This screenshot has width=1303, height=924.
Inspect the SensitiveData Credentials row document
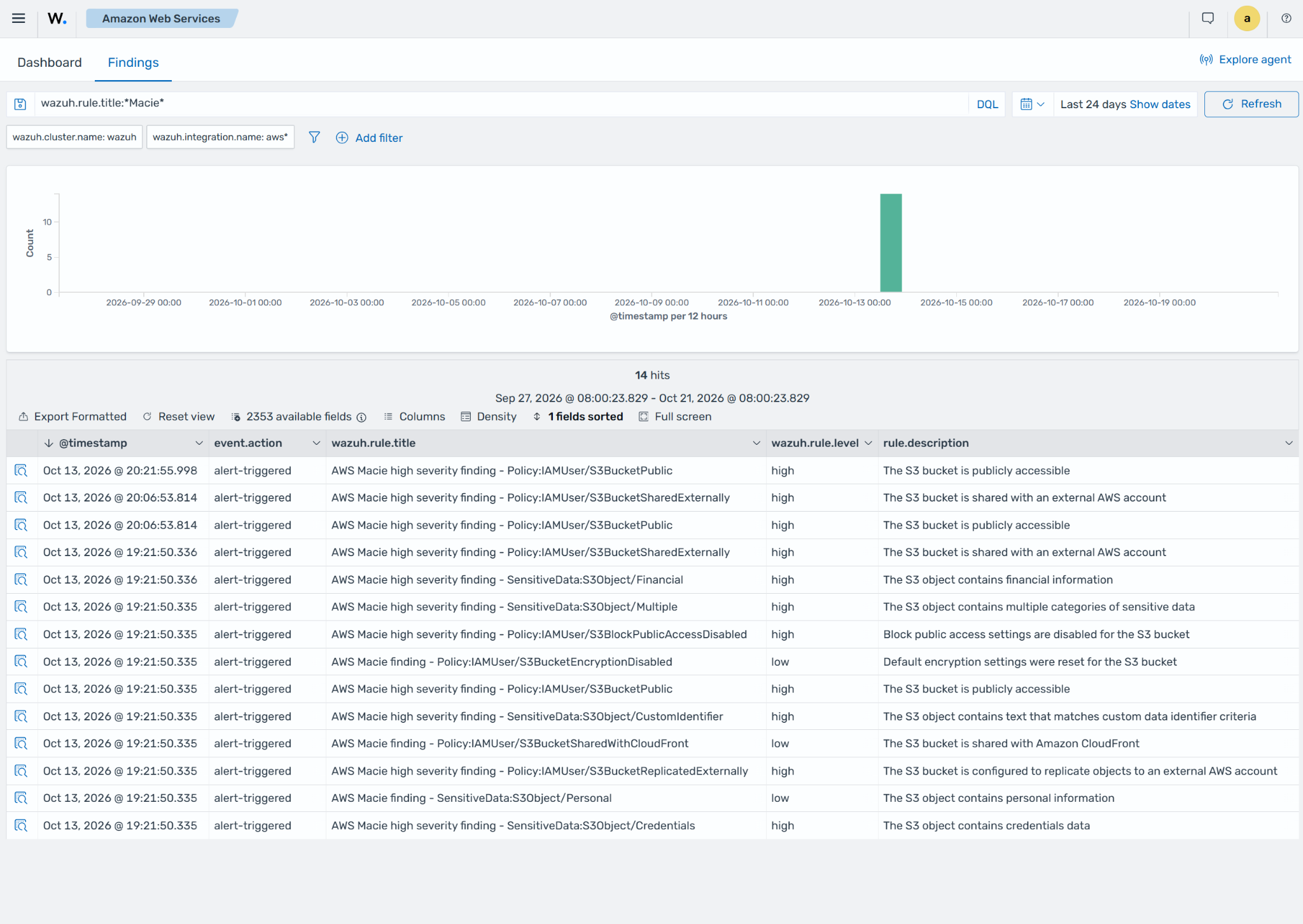click(21, 825)
